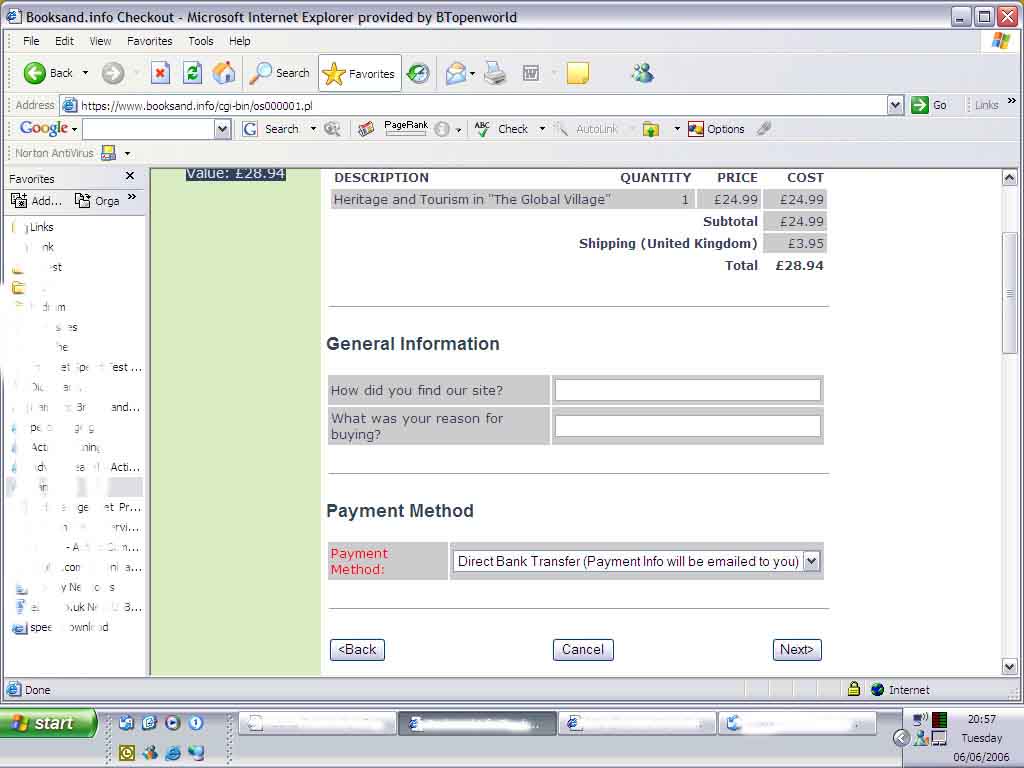Open the Favorites menu in menu bar

click(149, 41)
